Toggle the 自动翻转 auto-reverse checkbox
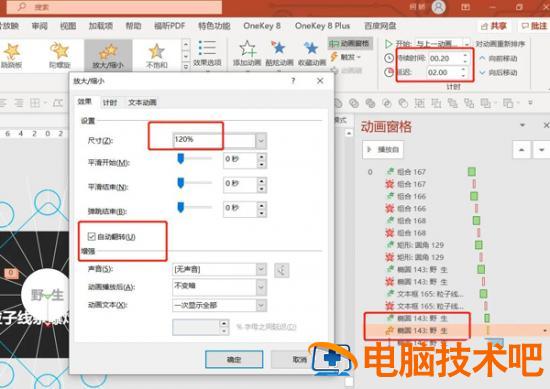550x389 pixels. coord(92,236)
